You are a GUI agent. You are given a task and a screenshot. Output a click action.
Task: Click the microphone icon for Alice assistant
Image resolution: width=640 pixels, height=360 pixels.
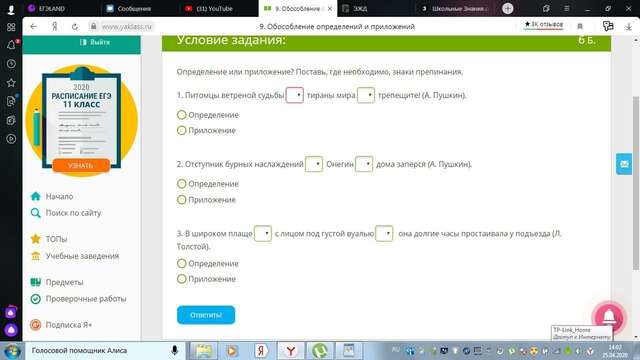(174, 350)
